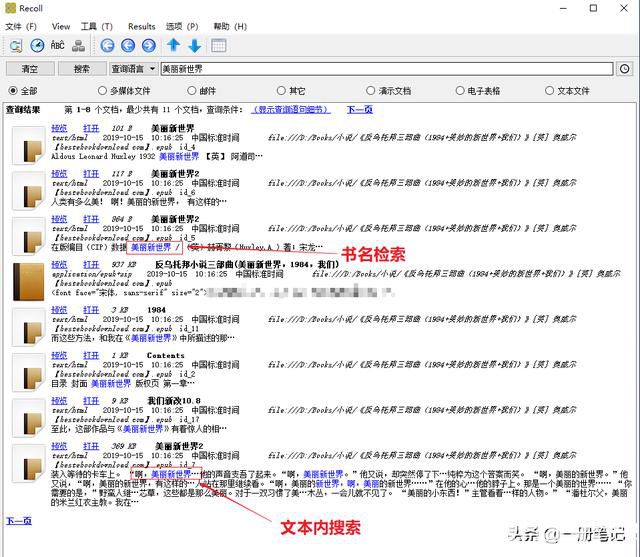Click the Recoll app icon in title bar

pyautogui.click(x=10, y=8)
